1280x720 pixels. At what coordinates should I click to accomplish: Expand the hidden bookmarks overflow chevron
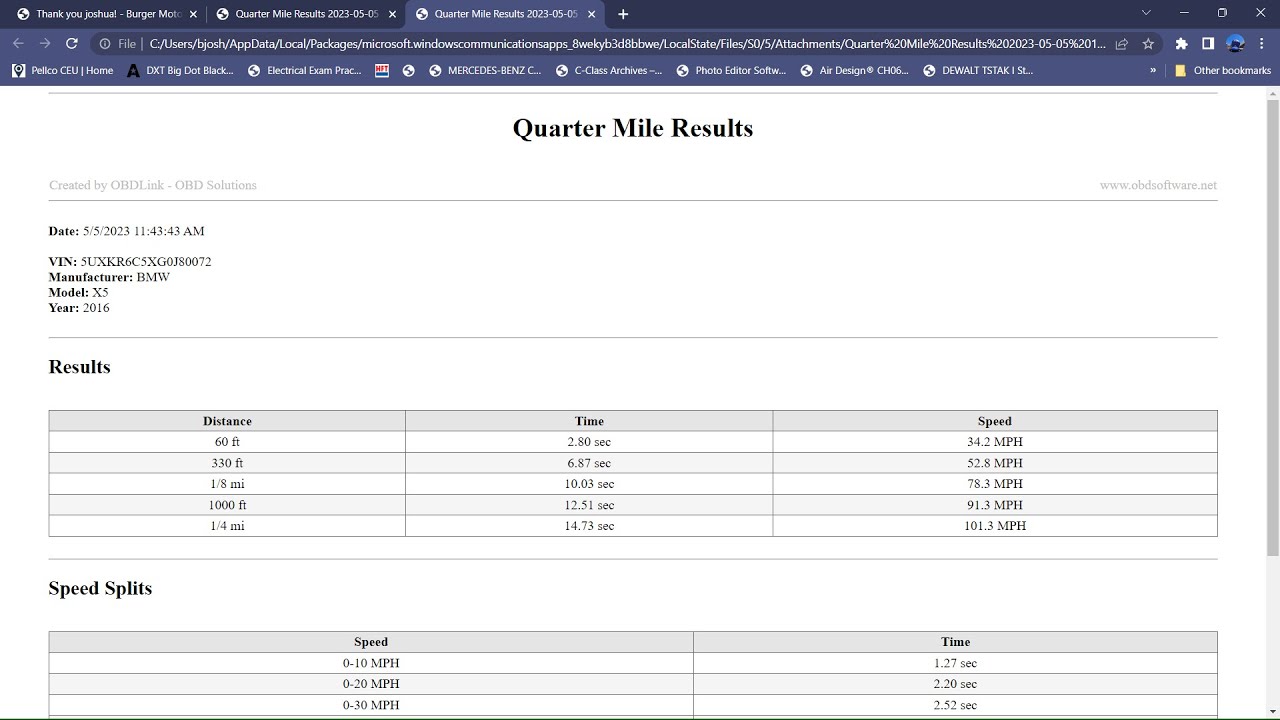pyautogui.click(x=1153, y=71)
